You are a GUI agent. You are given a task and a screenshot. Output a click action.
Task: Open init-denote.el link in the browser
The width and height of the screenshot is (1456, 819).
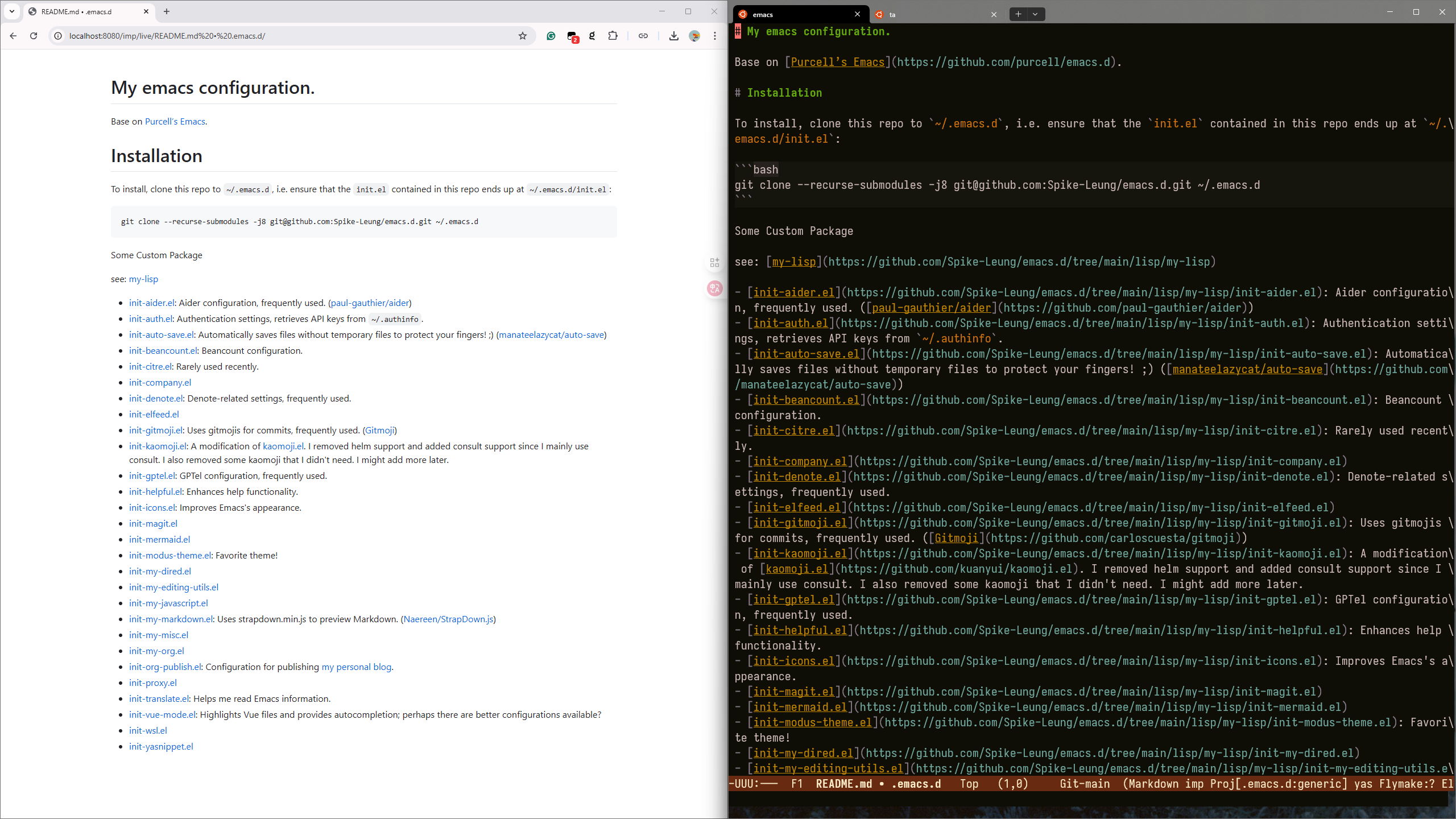156,399
